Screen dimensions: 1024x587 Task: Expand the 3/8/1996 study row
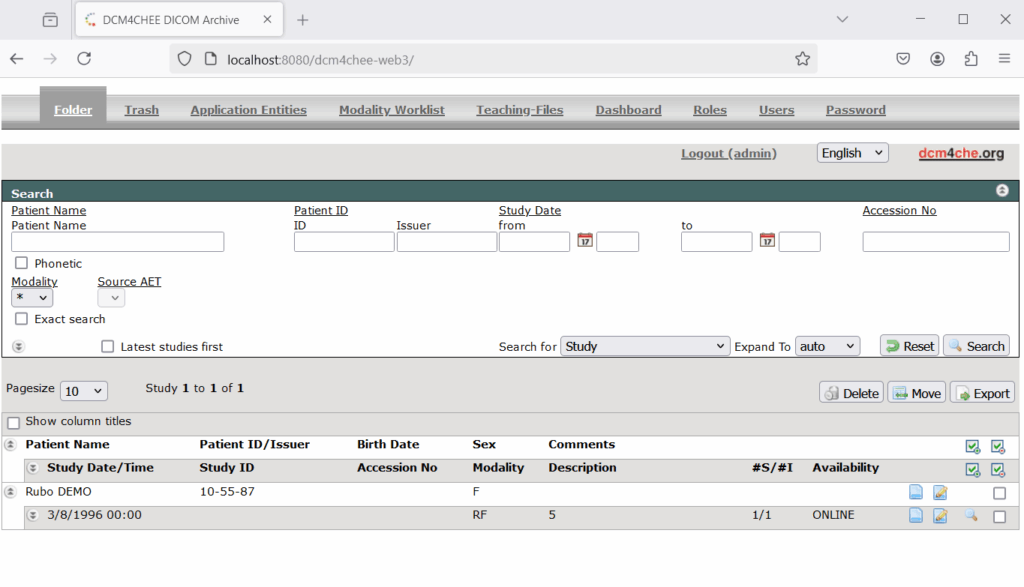pyautogui.click(x=33, y=515)
